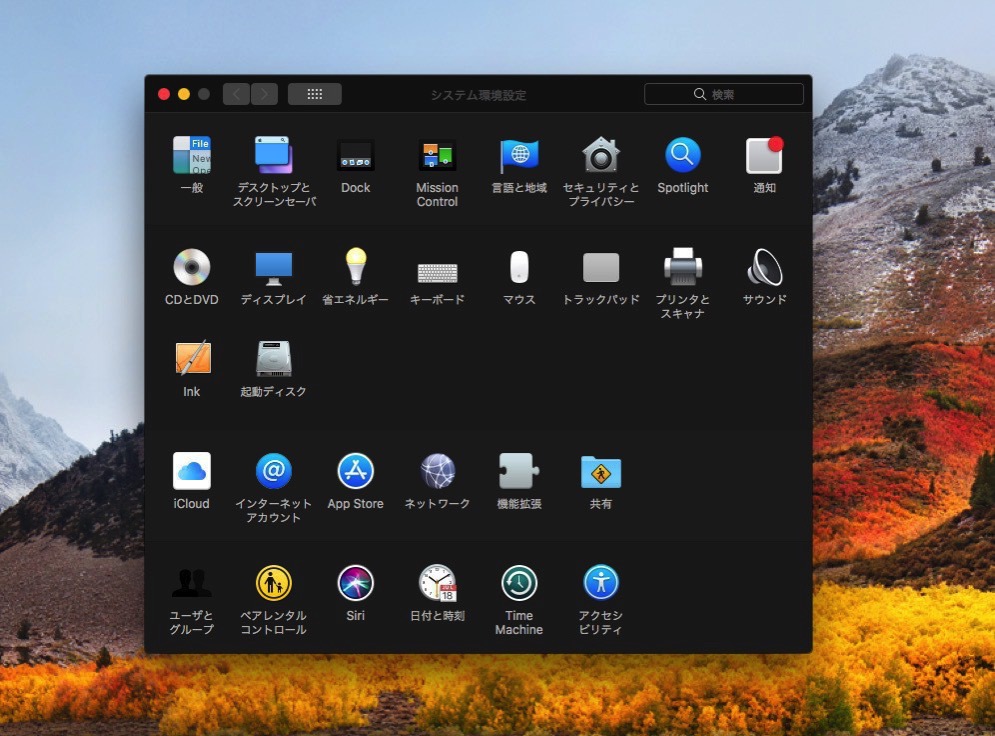Click the Dock preferences icon
This screenshot has height=736, width=995.
tap(355, 156)
